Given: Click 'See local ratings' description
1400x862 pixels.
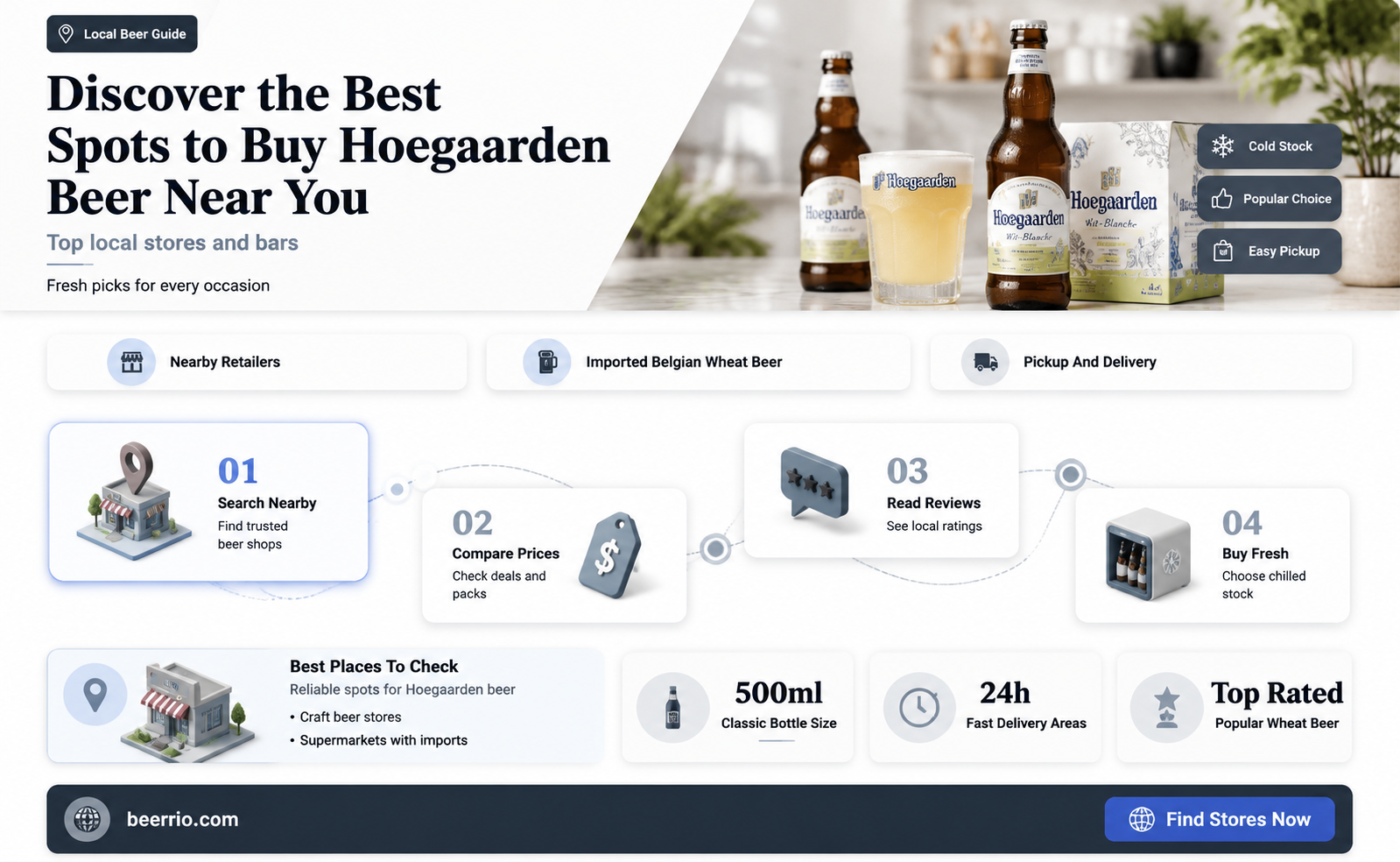Looking at the screenshot, I should tap(934, 526).
